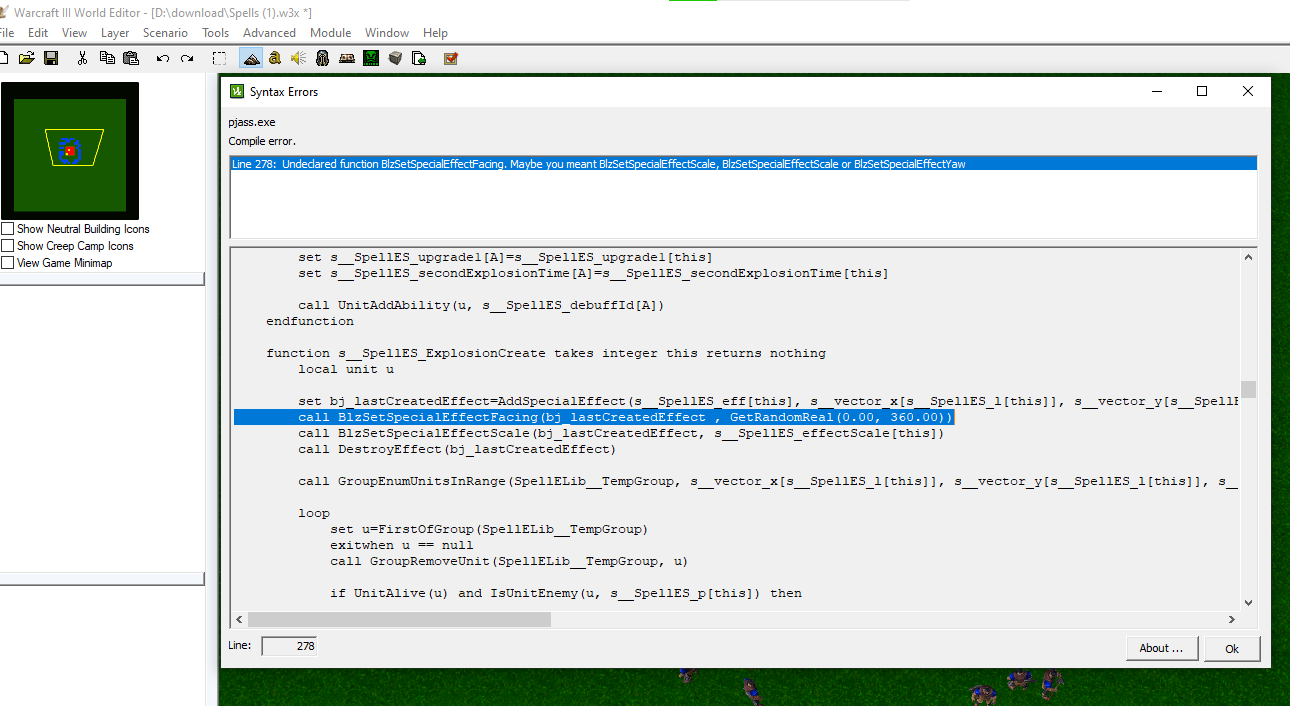Open the Import Manager page icon

point(419,58)
